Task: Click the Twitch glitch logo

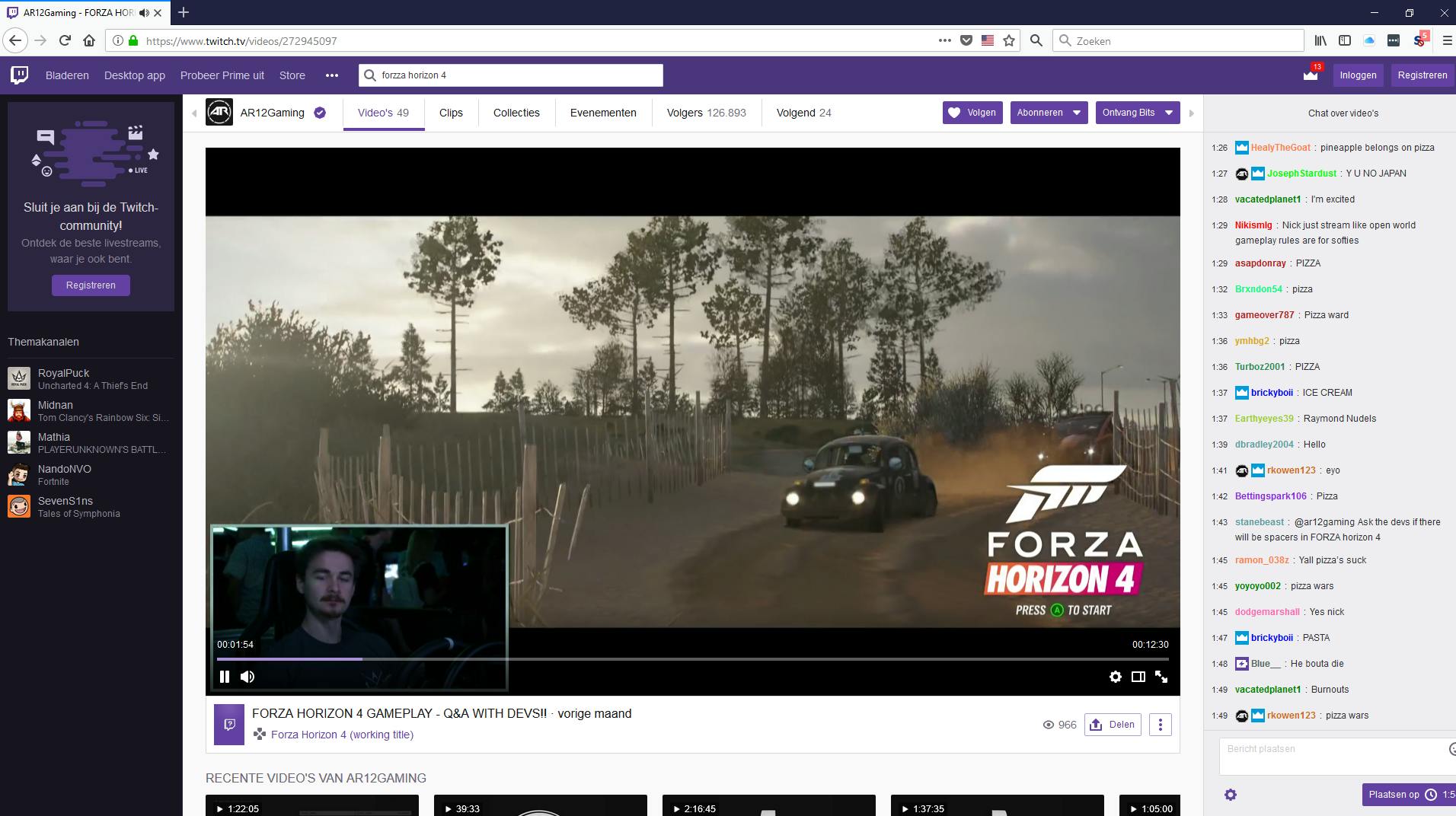Action: point(18,75)
